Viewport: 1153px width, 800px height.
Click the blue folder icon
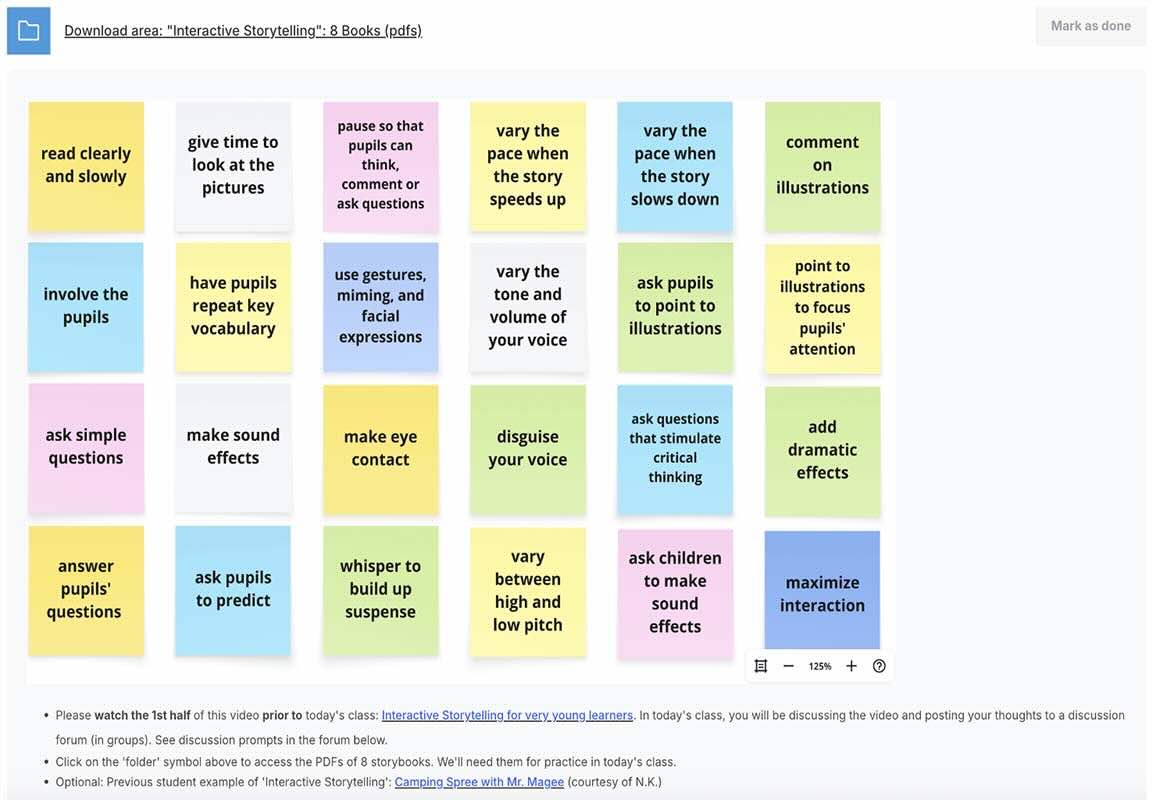click(x=28, y=31)
